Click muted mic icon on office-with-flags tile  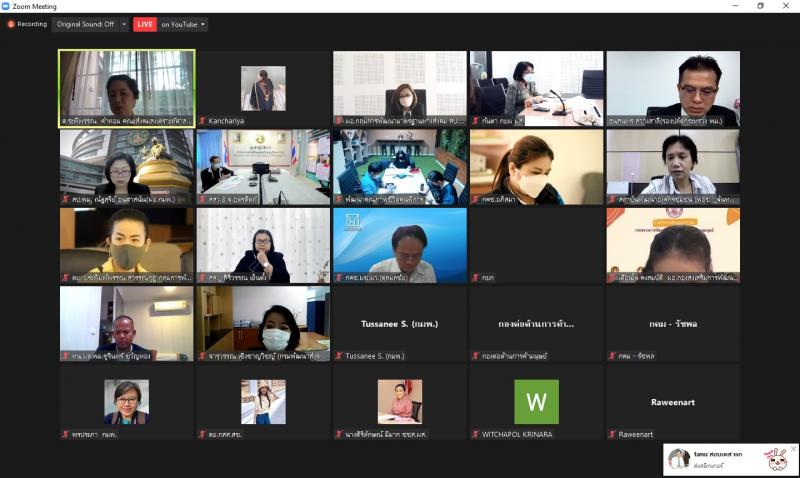click(202, 199)
